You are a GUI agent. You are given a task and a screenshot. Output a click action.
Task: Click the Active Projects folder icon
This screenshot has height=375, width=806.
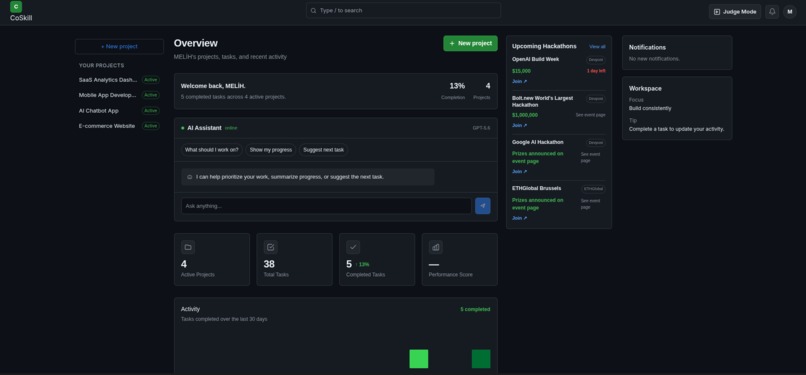(x=188, y=247)
